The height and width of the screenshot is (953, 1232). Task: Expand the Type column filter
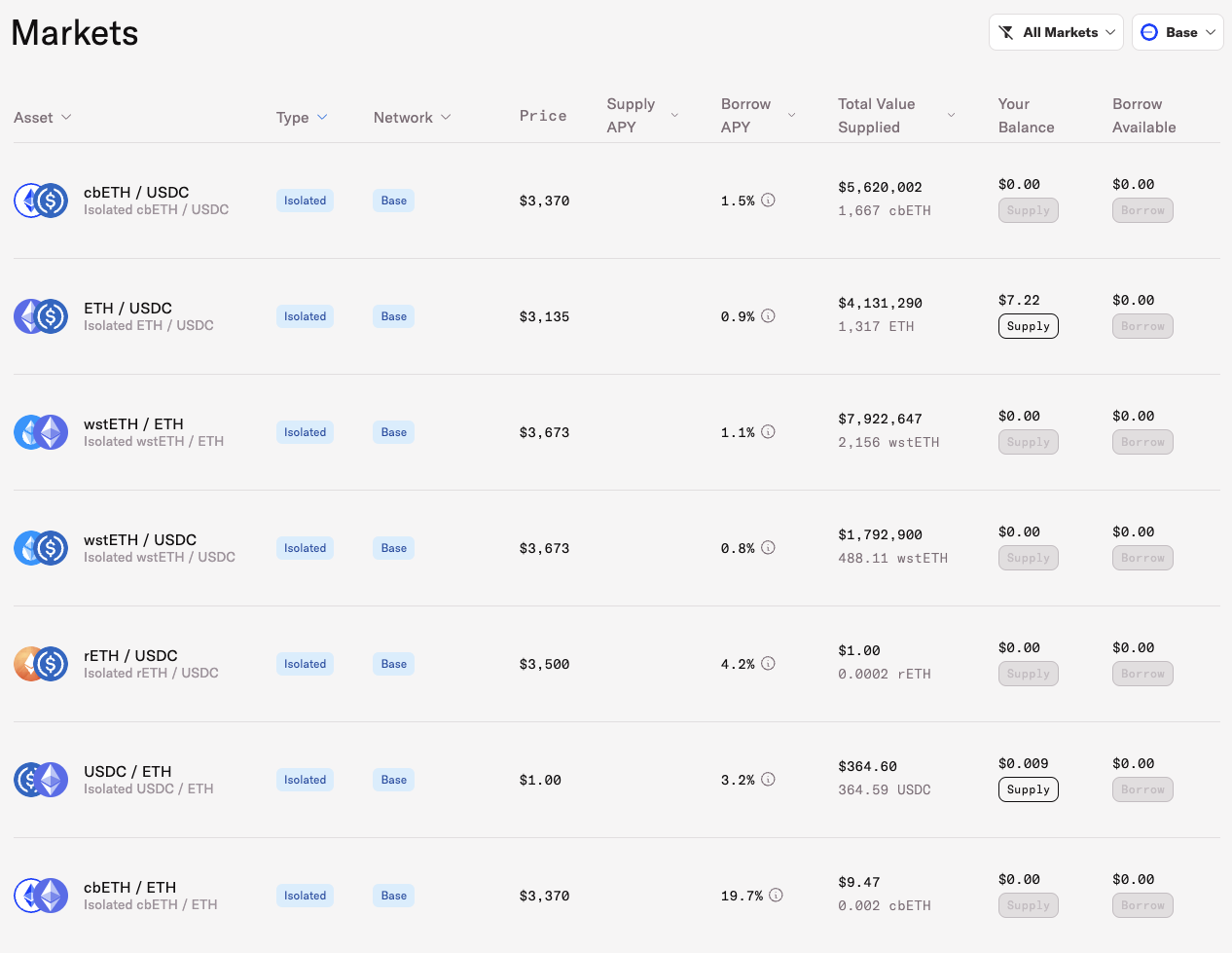pyautogui.click(x=302, y=117)
